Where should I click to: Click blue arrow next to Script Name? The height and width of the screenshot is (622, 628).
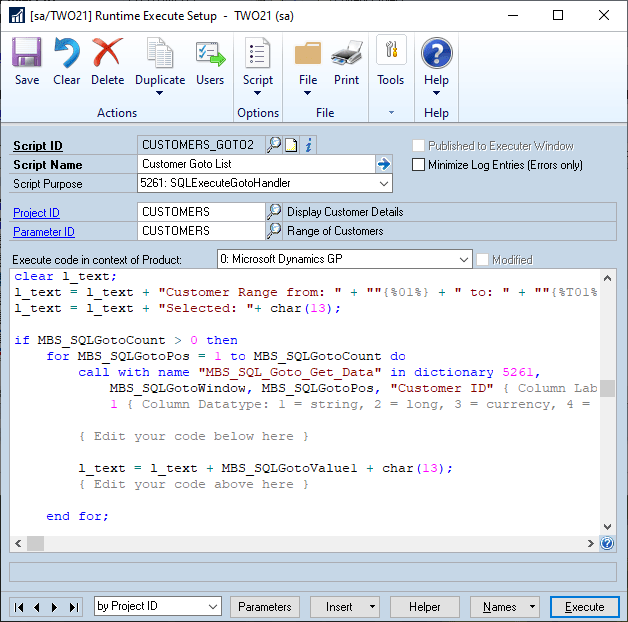[384, 164]
